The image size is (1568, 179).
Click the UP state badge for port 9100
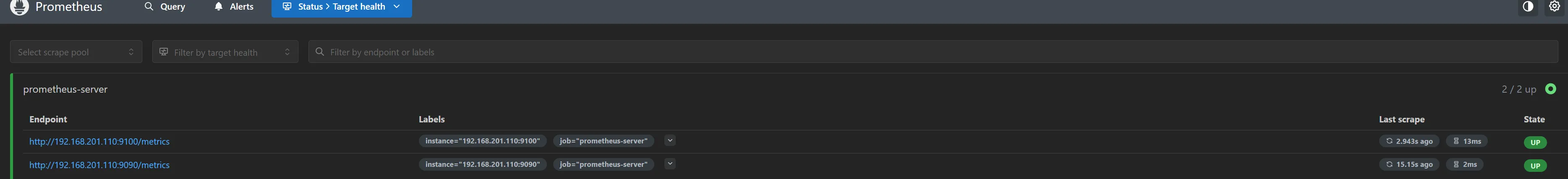(x=1534, y=143)
